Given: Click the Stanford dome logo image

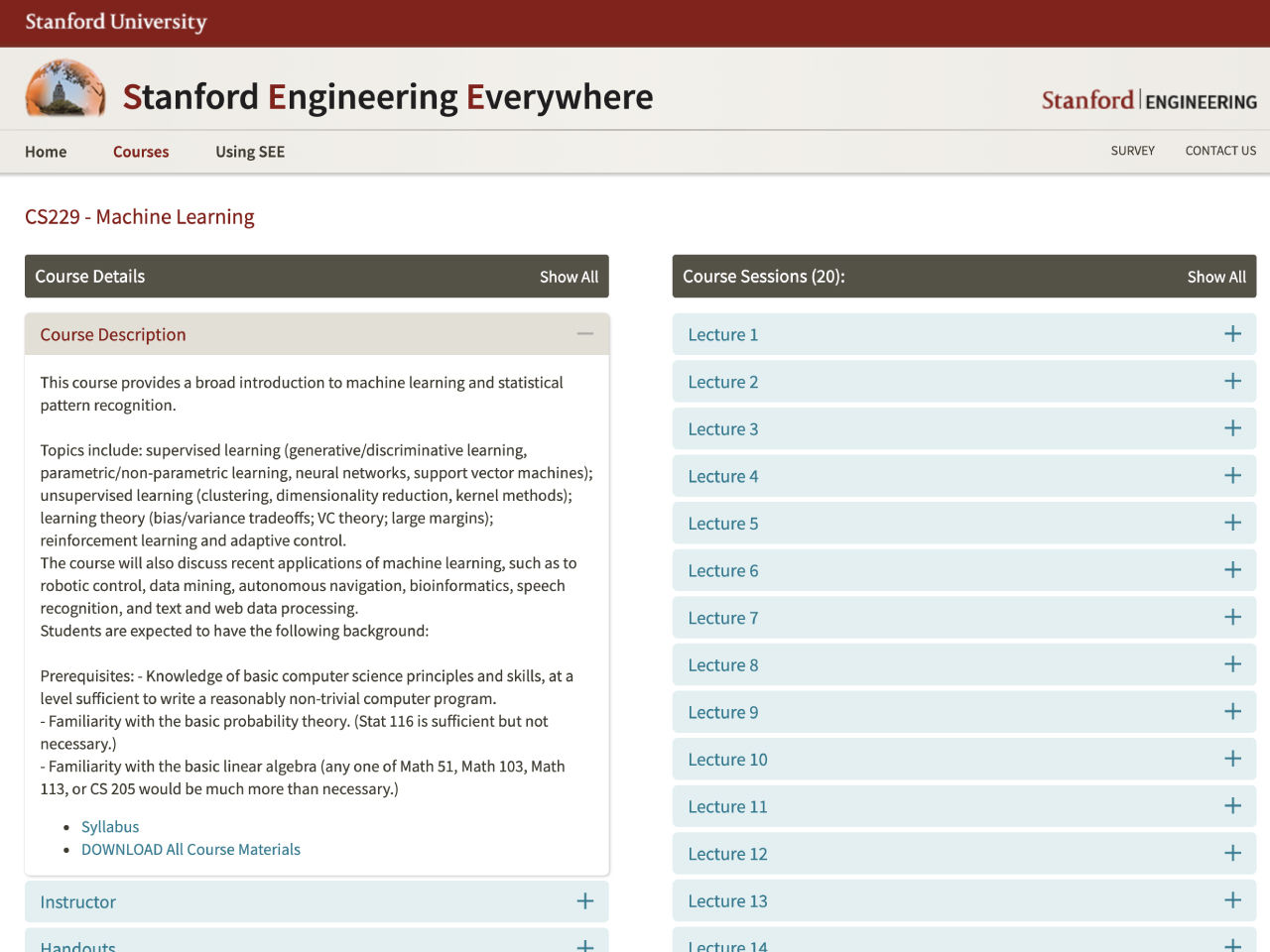Looking at the screenshot, I should coord(65,89).
